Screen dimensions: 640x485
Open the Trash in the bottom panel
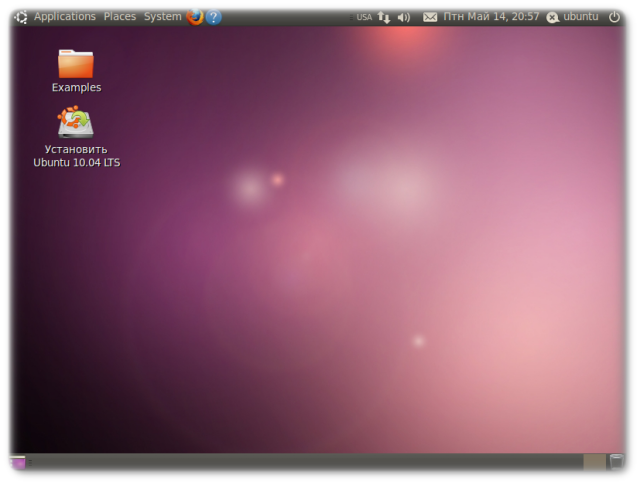[x=617, y=462]
